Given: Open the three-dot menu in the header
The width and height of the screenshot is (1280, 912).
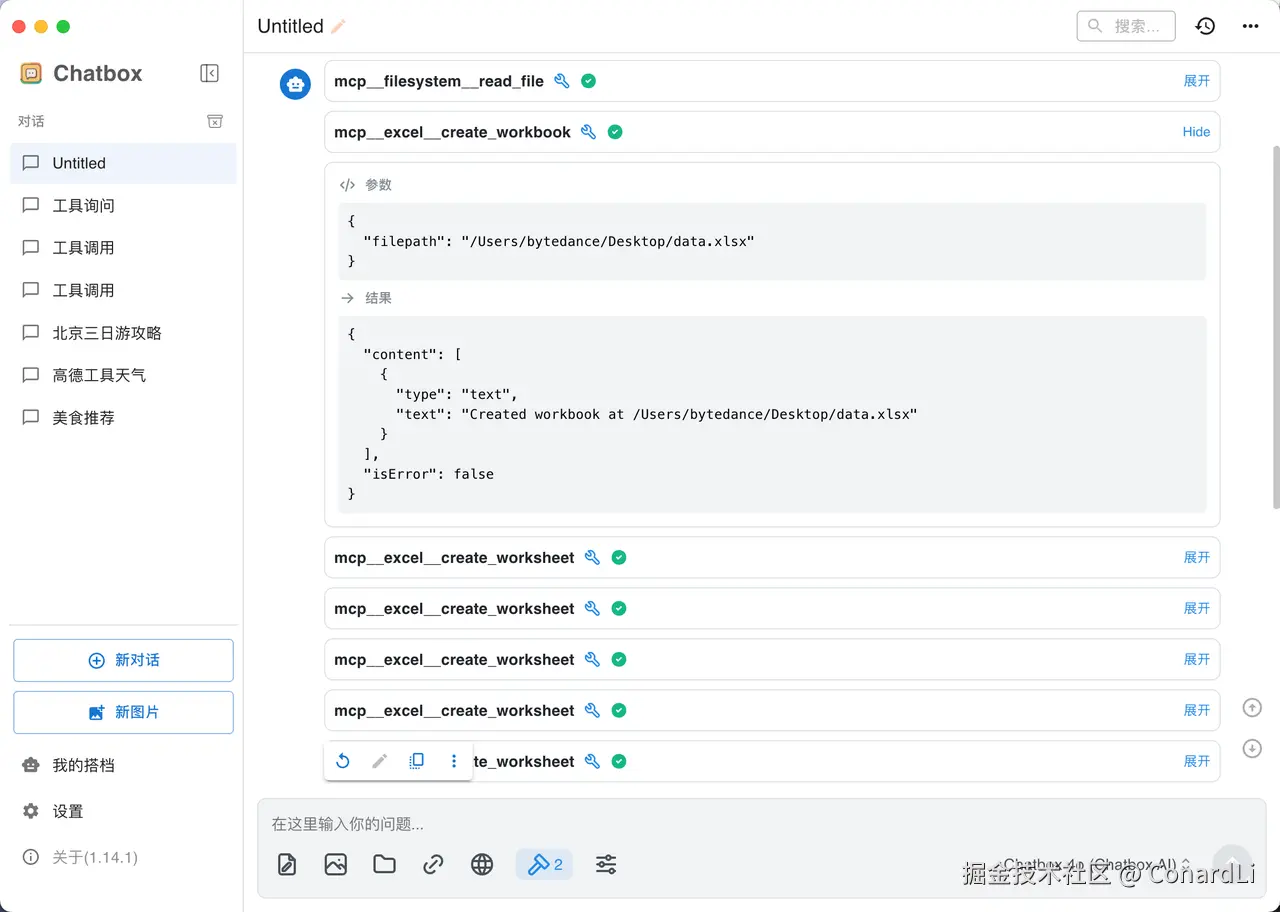Looking at the screenshot, I should (x=1250, y=26).
